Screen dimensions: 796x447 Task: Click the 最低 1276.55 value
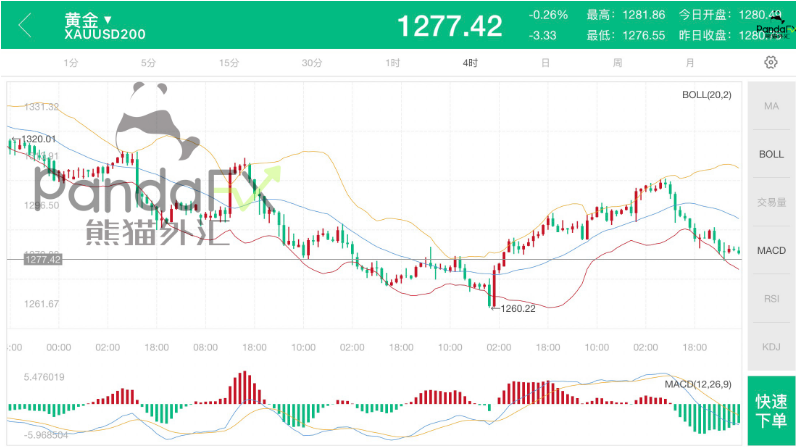[x=644, y=36]
